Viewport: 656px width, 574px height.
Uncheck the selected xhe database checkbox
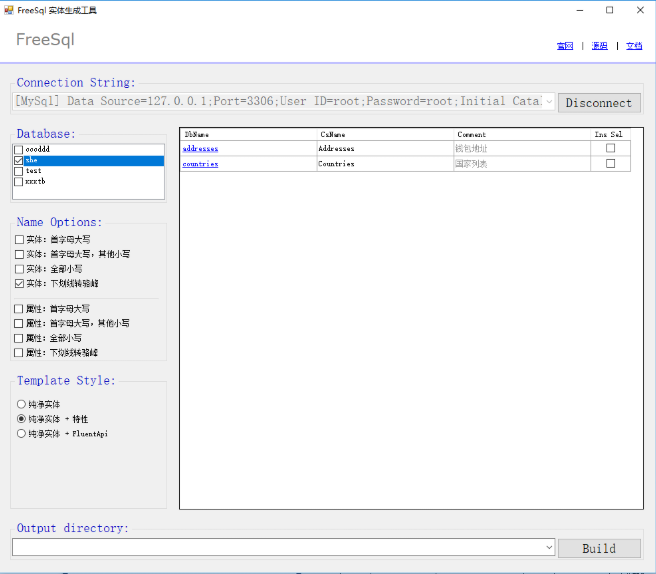click(x=18, y=160)
